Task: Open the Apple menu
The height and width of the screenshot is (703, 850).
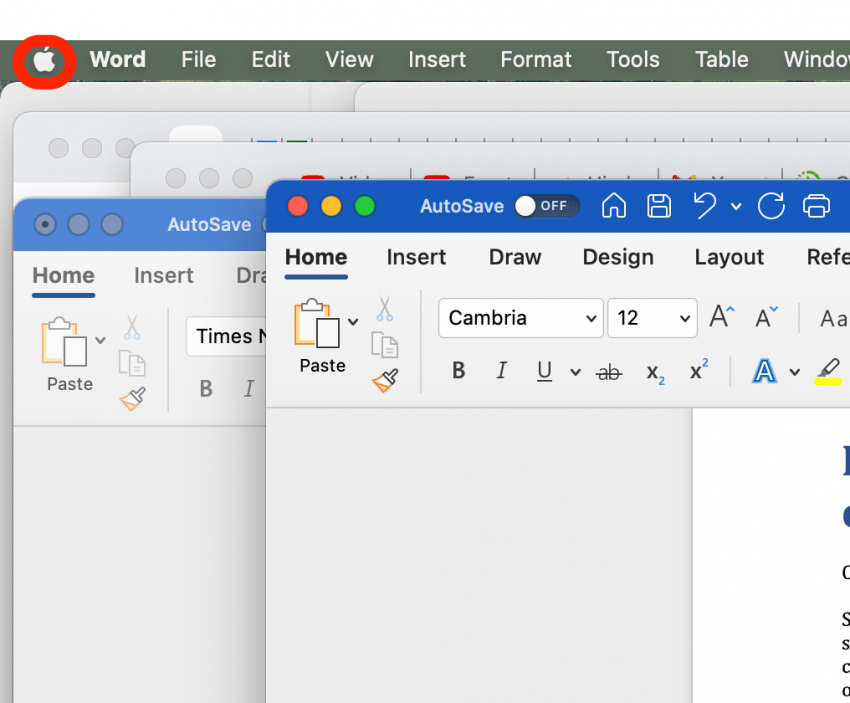Action: [x=44, y=60]
